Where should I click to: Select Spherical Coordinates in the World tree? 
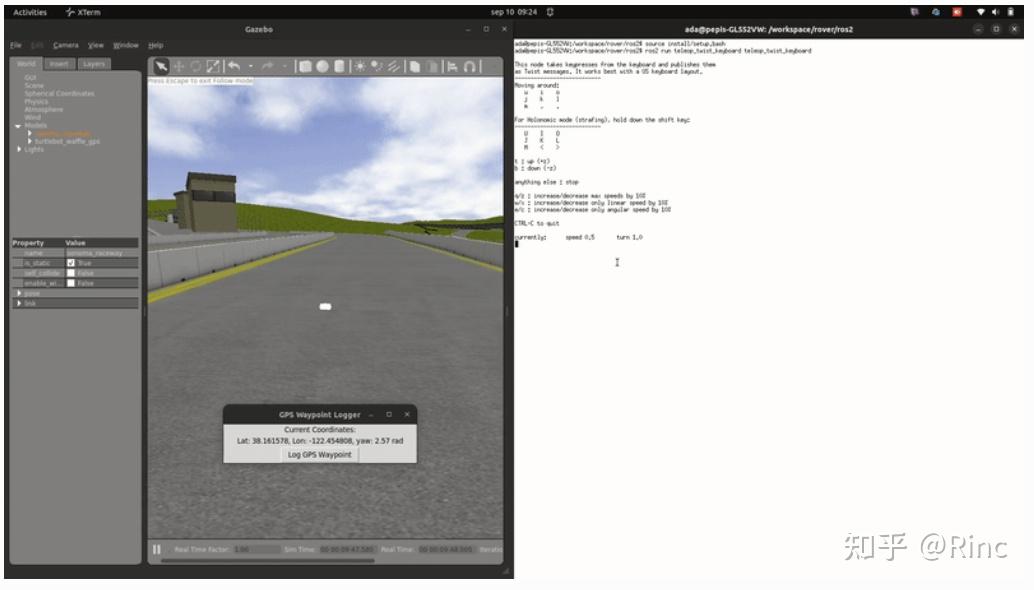59,93
